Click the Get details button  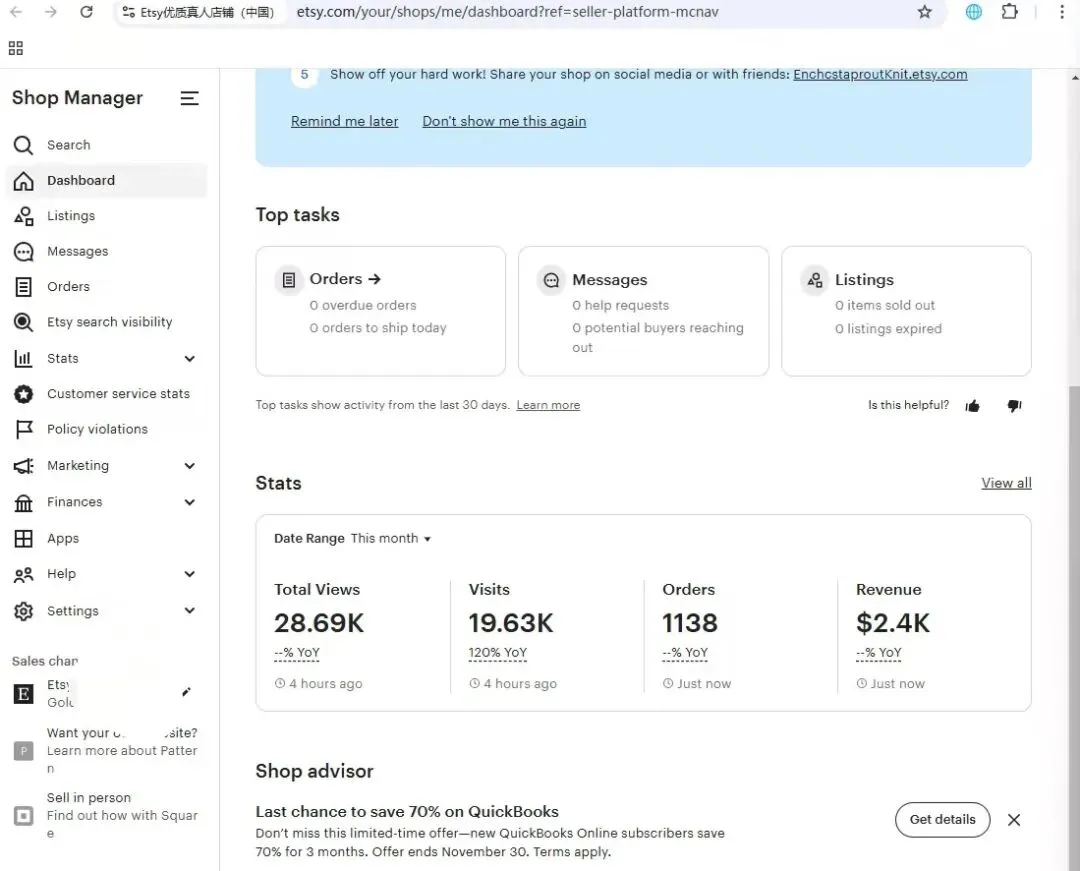942,820
